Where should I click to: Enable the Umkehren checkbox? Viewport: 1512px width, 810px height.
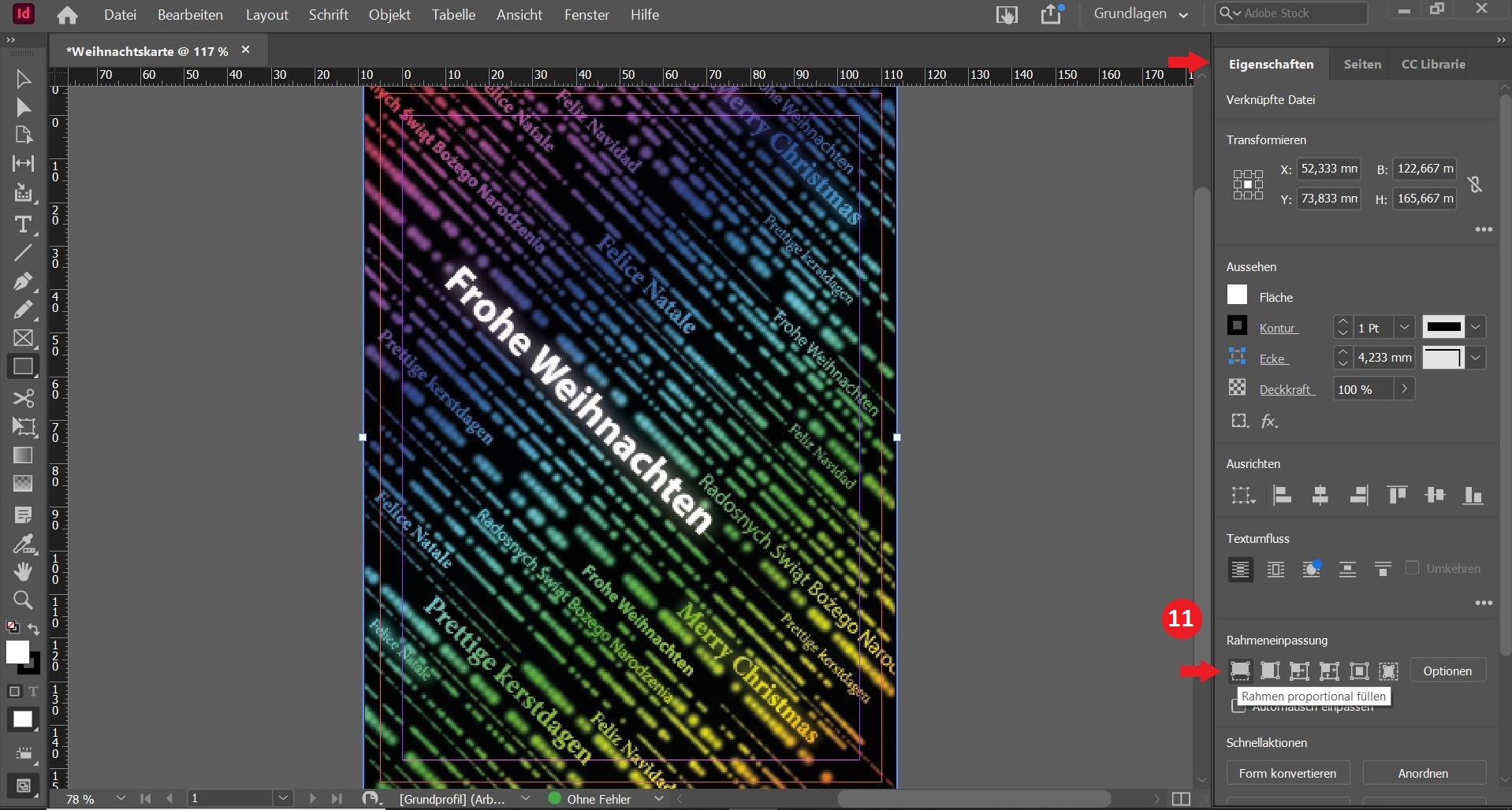pos(1412,568)
